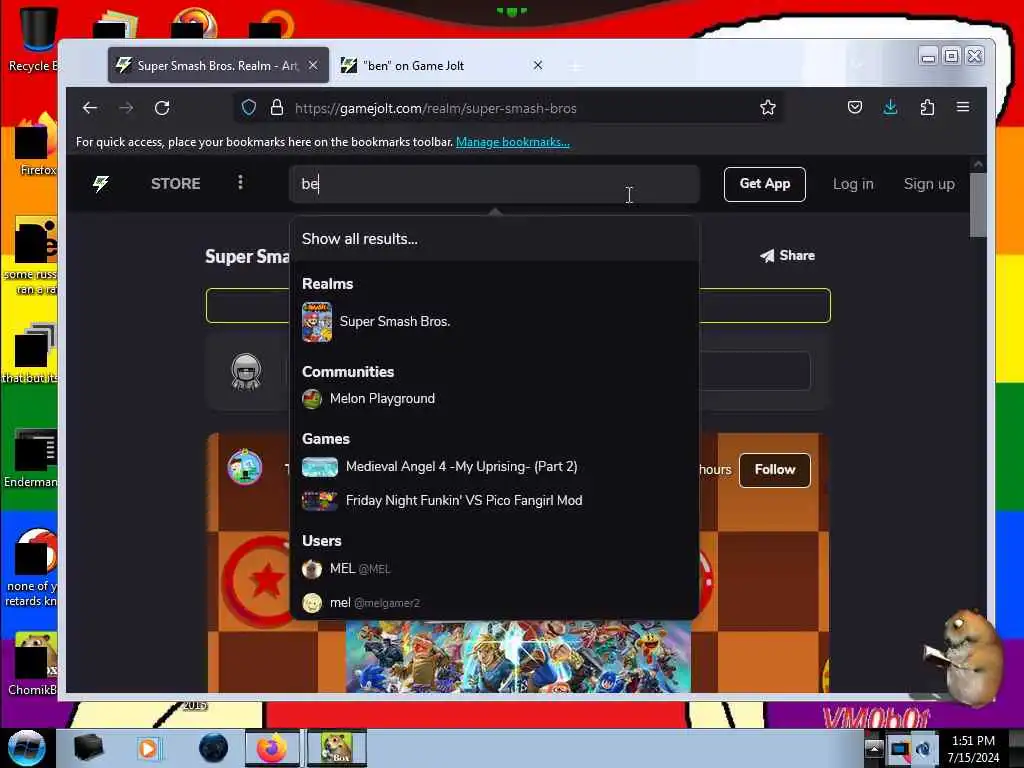Screen dimensions: 1024x768
Task: Close the "ben" on Game Jolt tab
Action: tap(537, 65)
